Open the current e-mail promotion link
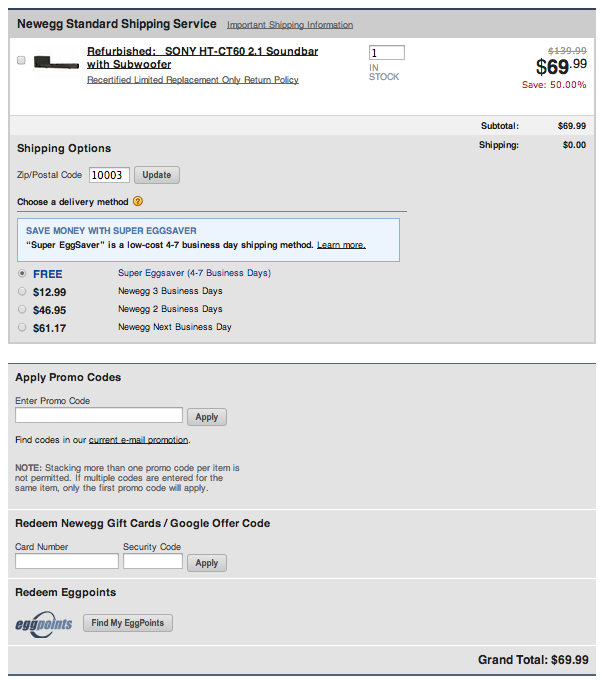 tap(138, 440)
